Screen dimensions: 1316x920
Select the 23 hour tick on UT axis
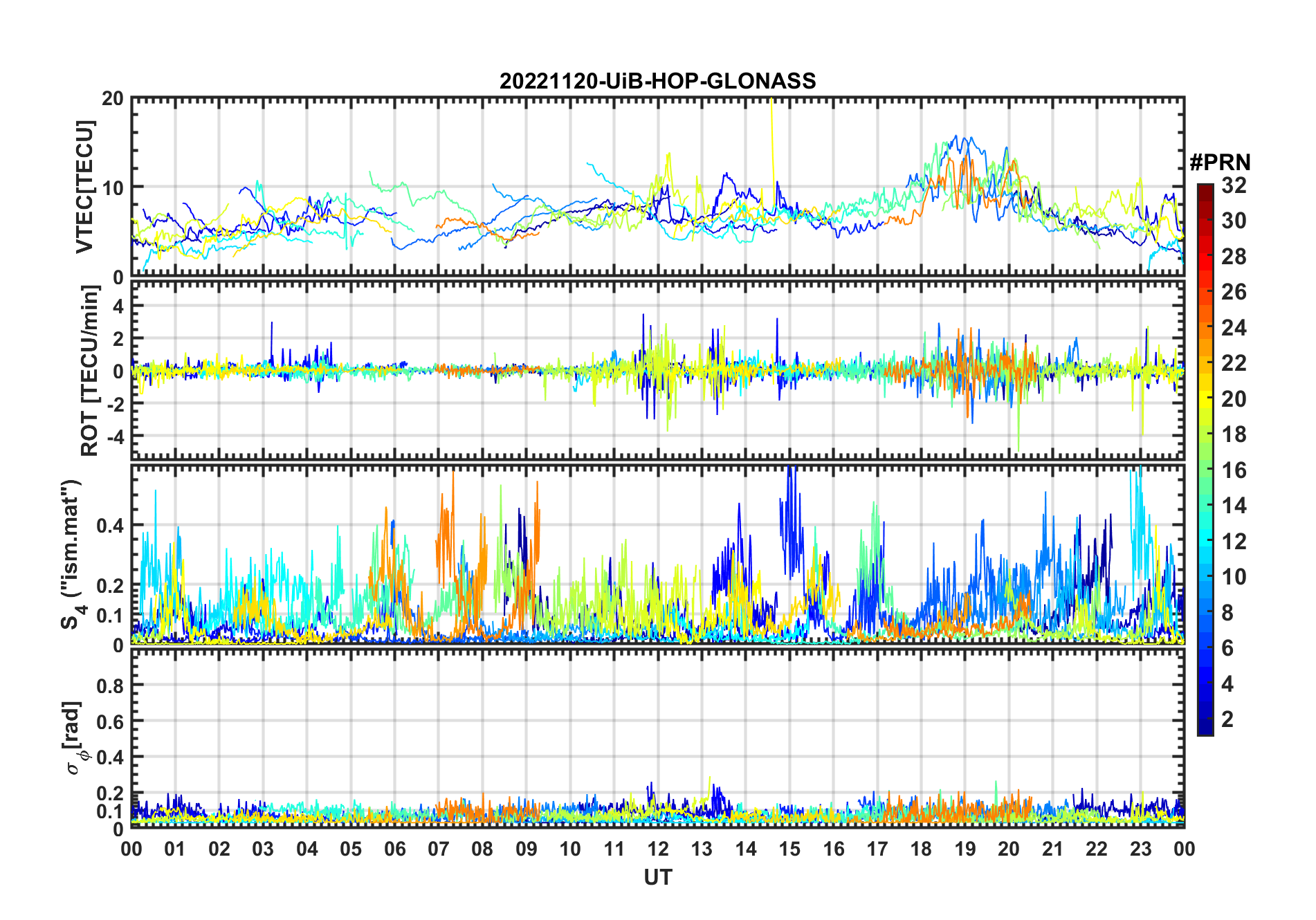coord(1140,849)
